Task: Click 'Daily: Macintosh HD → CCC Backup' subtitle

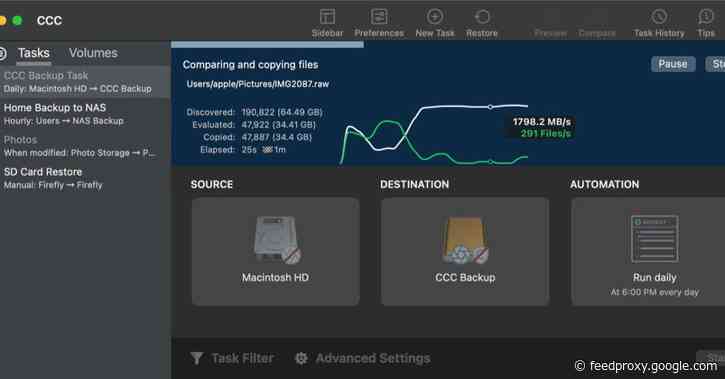Action: 78,89
